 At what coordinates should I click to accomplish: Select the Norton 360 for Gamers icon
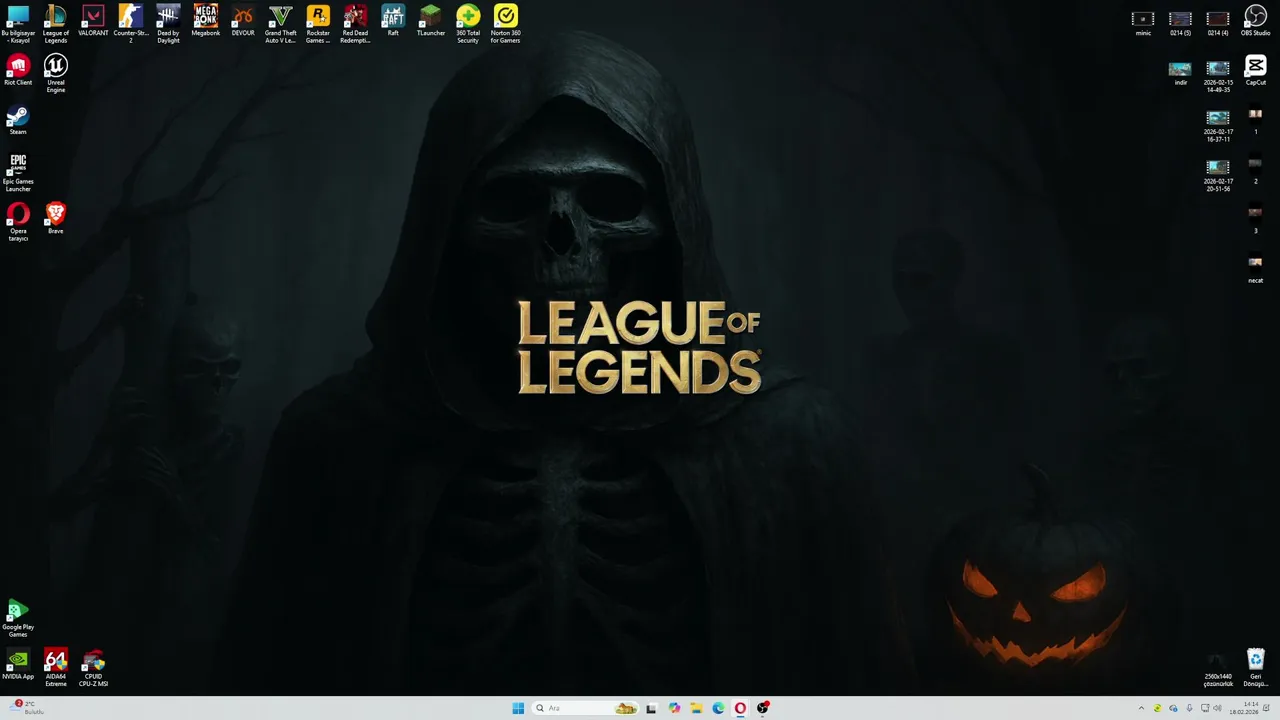[x=505, y=24]
